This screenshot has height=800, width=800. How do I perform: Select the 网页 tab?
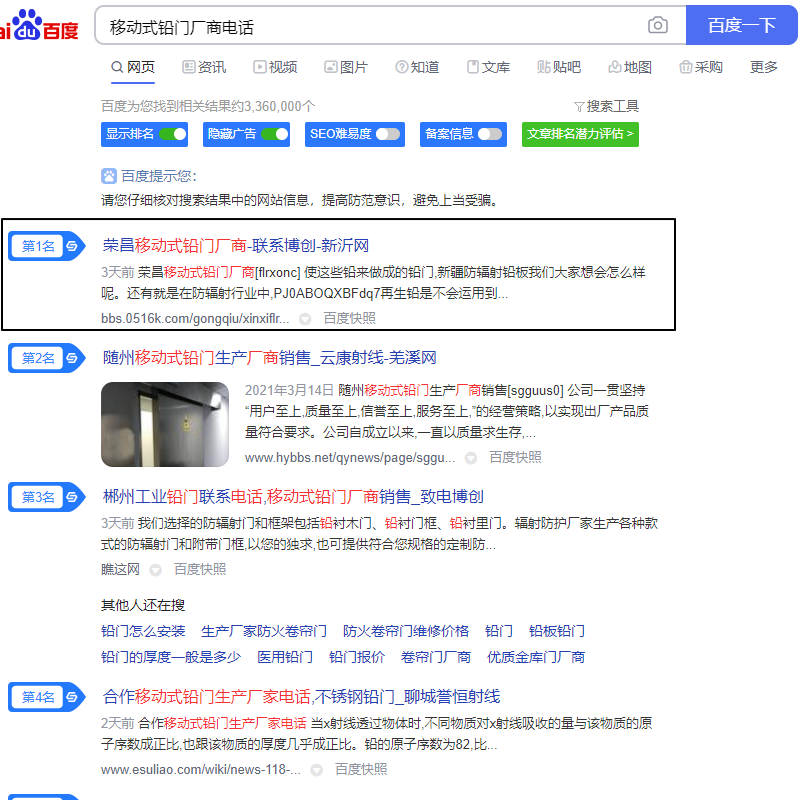[x=133, y=67]
